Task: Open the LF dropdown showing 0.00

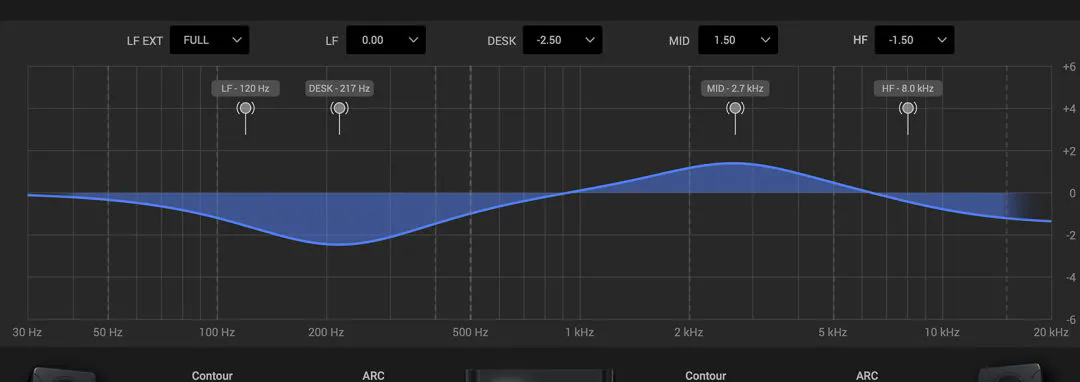Action: 386,40
